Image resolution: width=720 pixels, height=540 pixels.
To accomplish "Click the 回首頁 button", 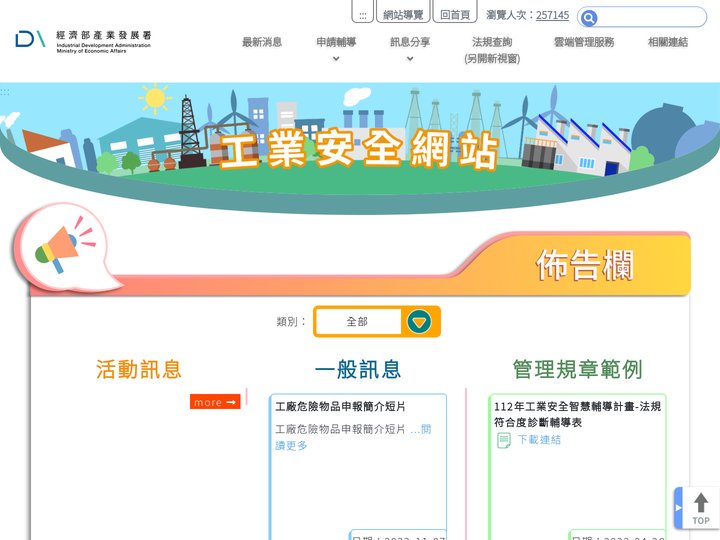I will 455,13.
